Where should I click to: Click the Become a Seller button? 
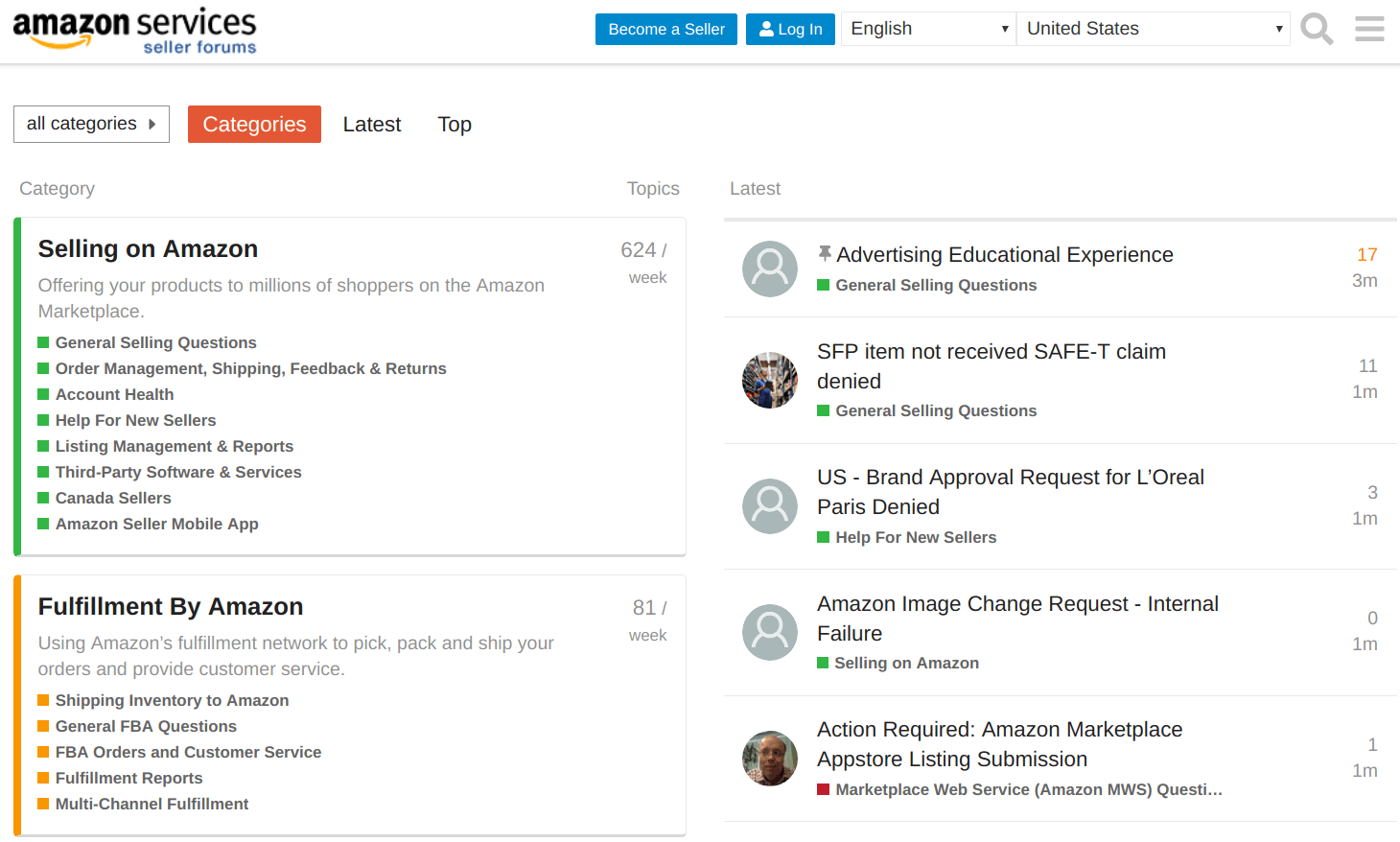[x=666, y=29]
